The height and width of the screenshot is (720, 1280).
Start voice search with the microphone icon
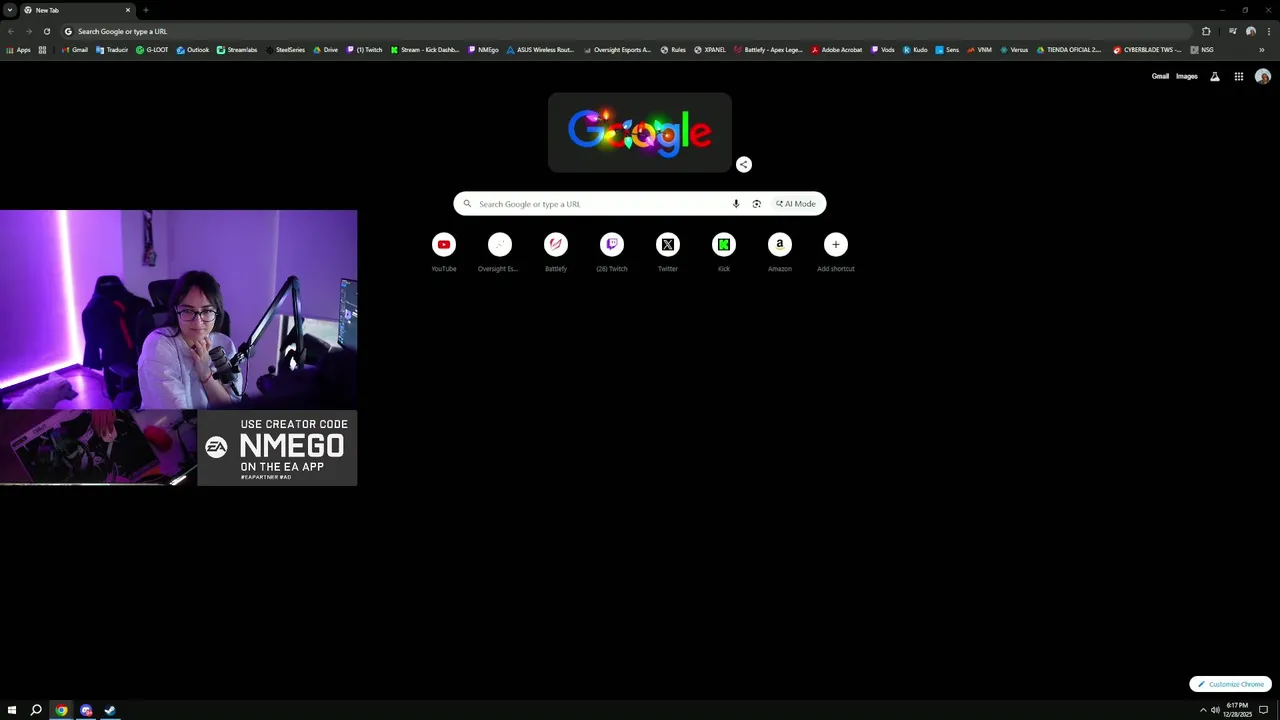pos(736,204)
